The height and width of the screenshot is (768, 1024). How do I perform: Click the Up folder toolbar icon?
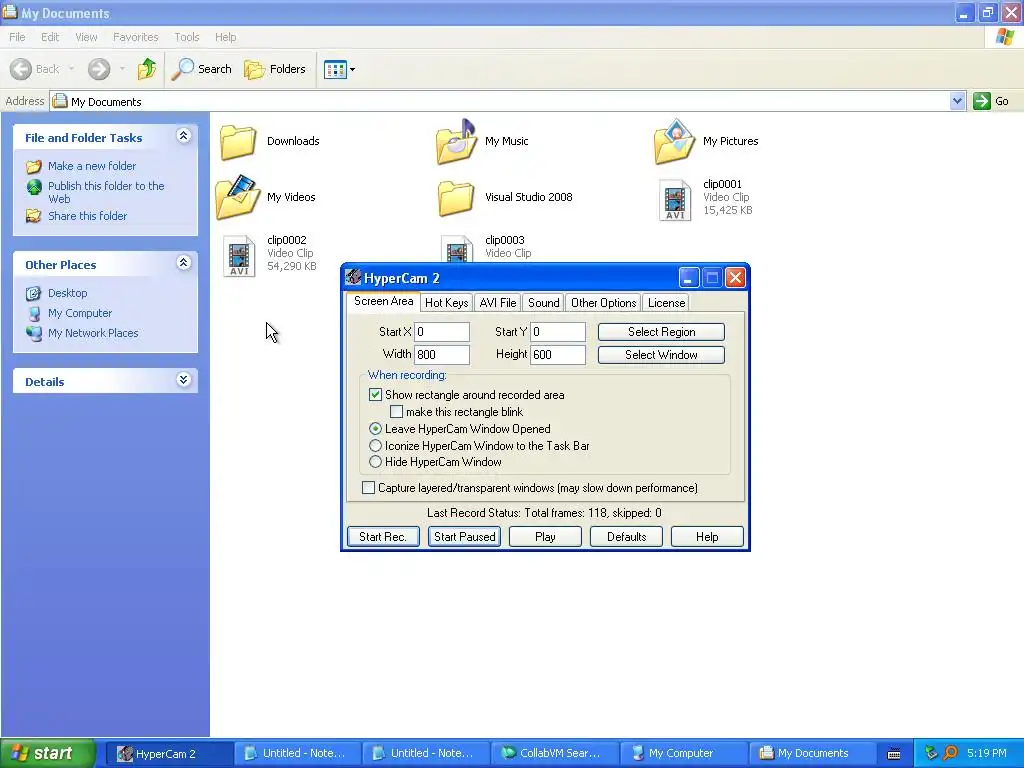click(147, 69)
